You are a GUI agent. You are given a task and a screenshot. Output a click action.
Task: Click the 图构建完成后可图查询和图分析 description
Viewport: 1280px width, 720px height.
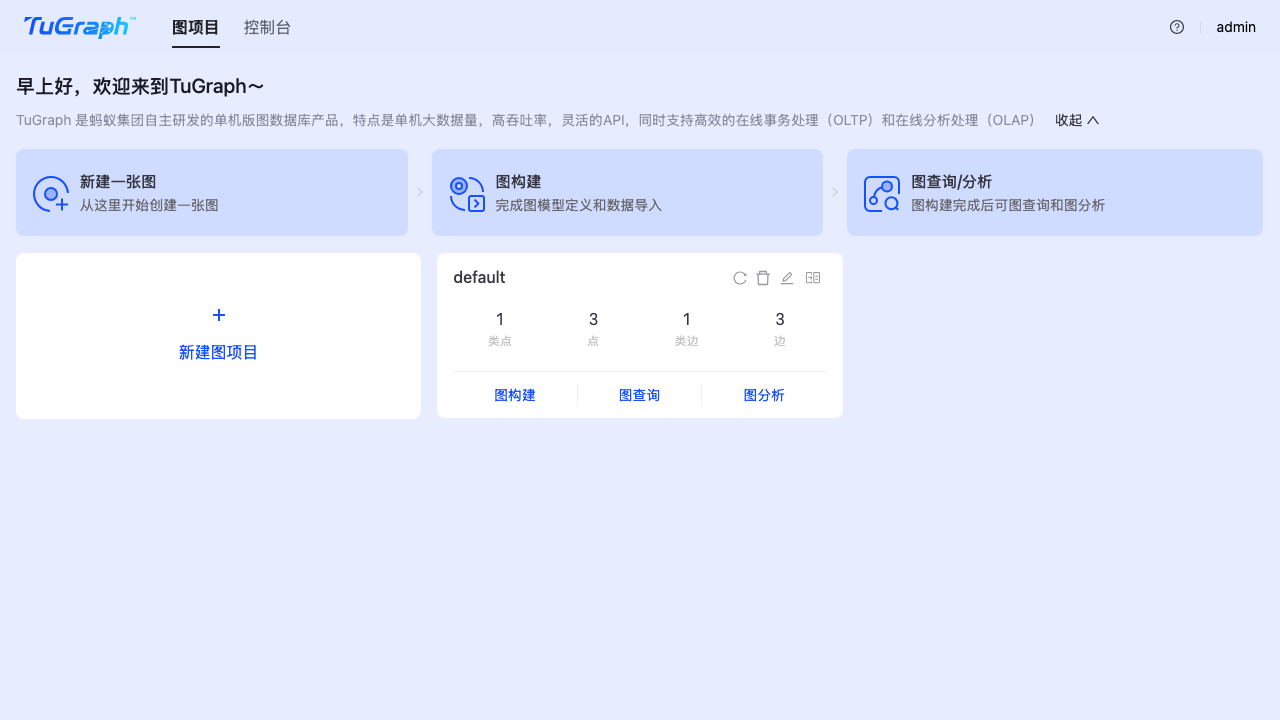[x=1008, y=205]
